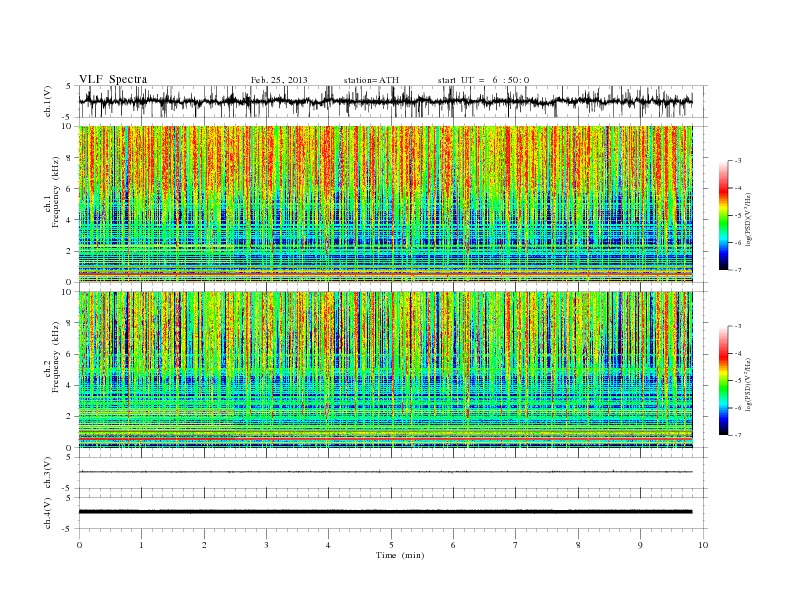Click the thick ch.4 voltage trace
The height and width of the screenshot is (612, 792).
pos(385,512)
